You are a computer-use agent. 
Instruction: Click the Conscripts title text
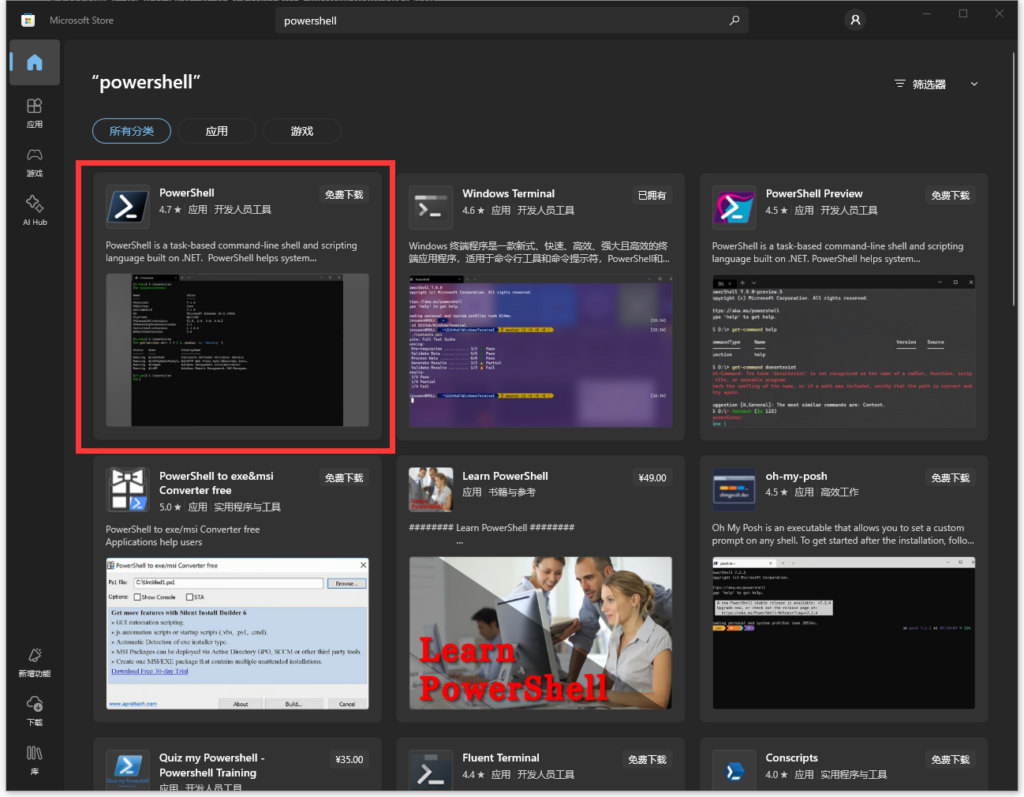(x=792, y=757)
